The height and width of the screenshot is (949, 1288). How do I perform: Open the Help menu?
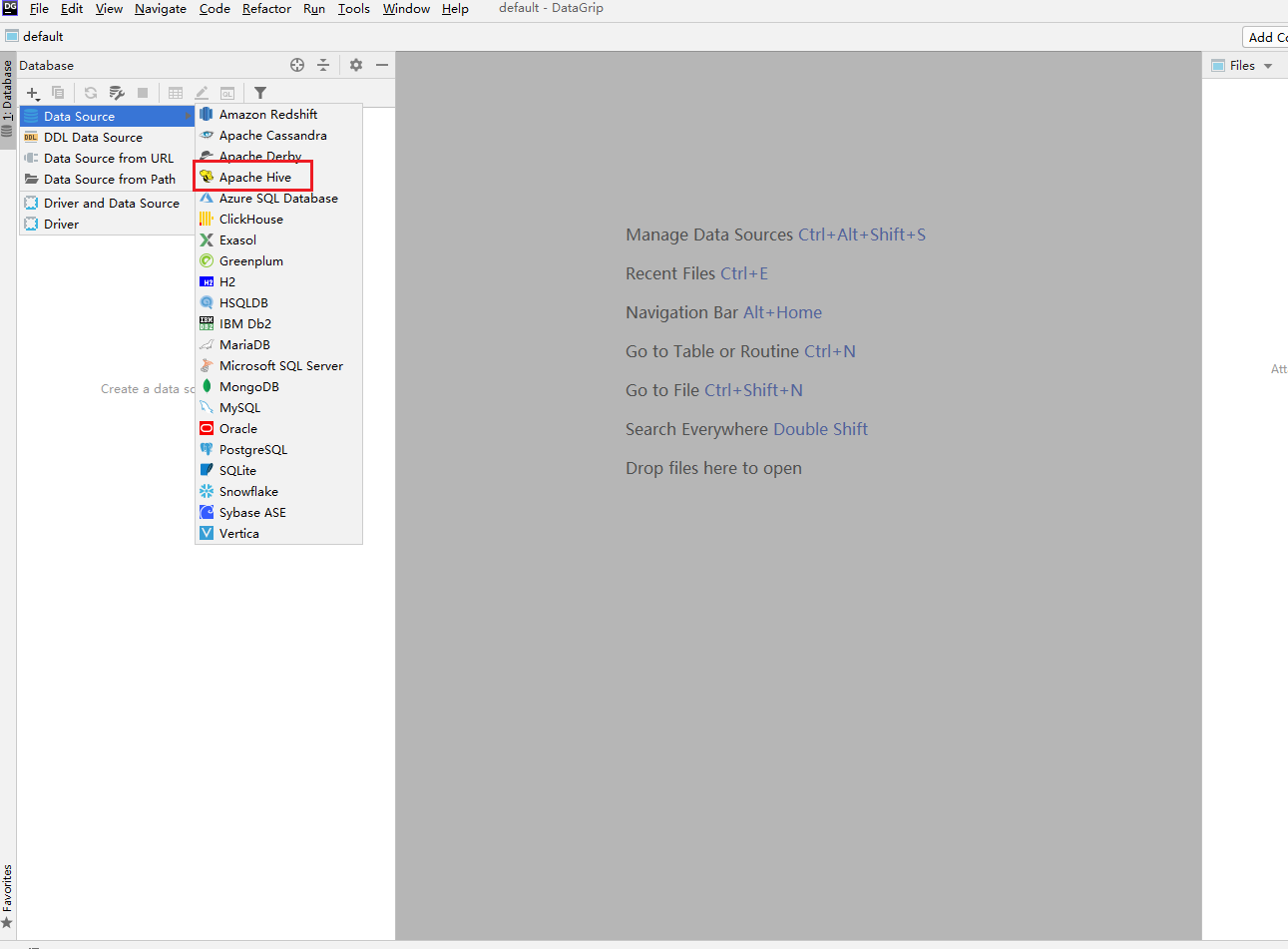pyautogui.click(x=455, y=9)
